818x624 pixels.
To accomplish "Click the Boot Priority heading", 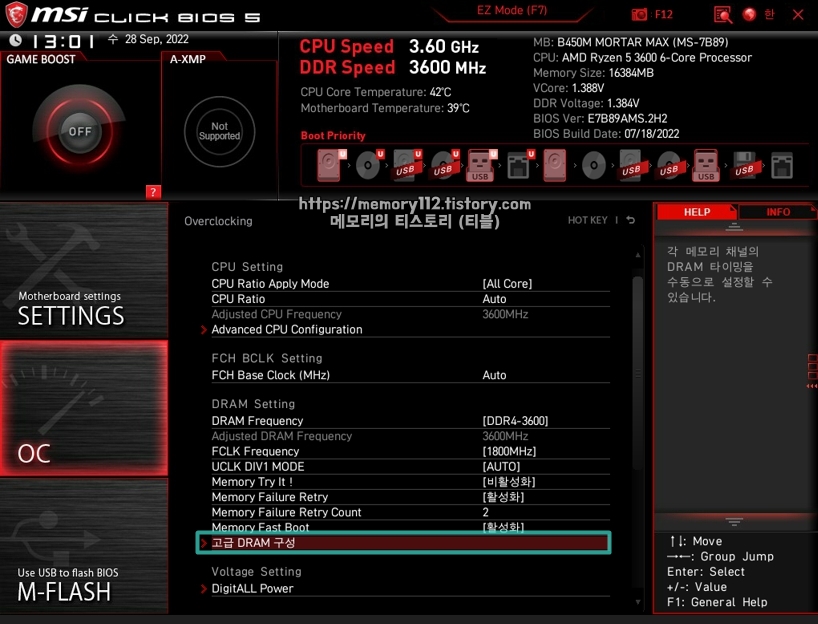I will pos(333,136).
